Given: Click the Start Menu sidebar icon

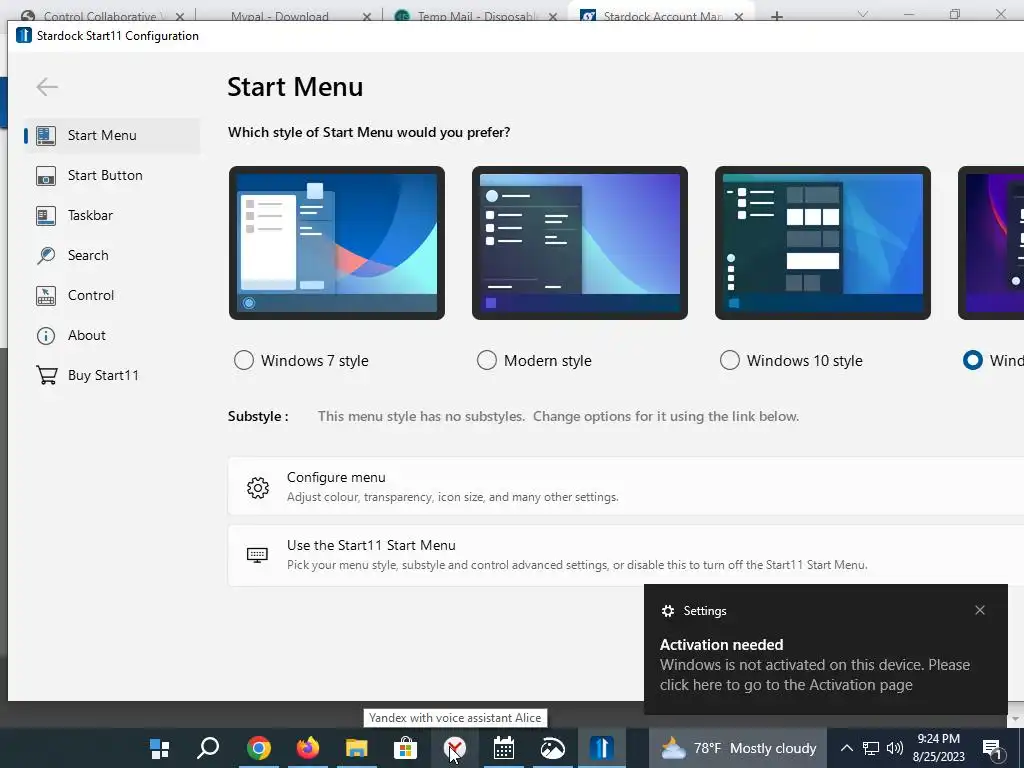Looking at the screenshot, I should click(x=46, y=135).
